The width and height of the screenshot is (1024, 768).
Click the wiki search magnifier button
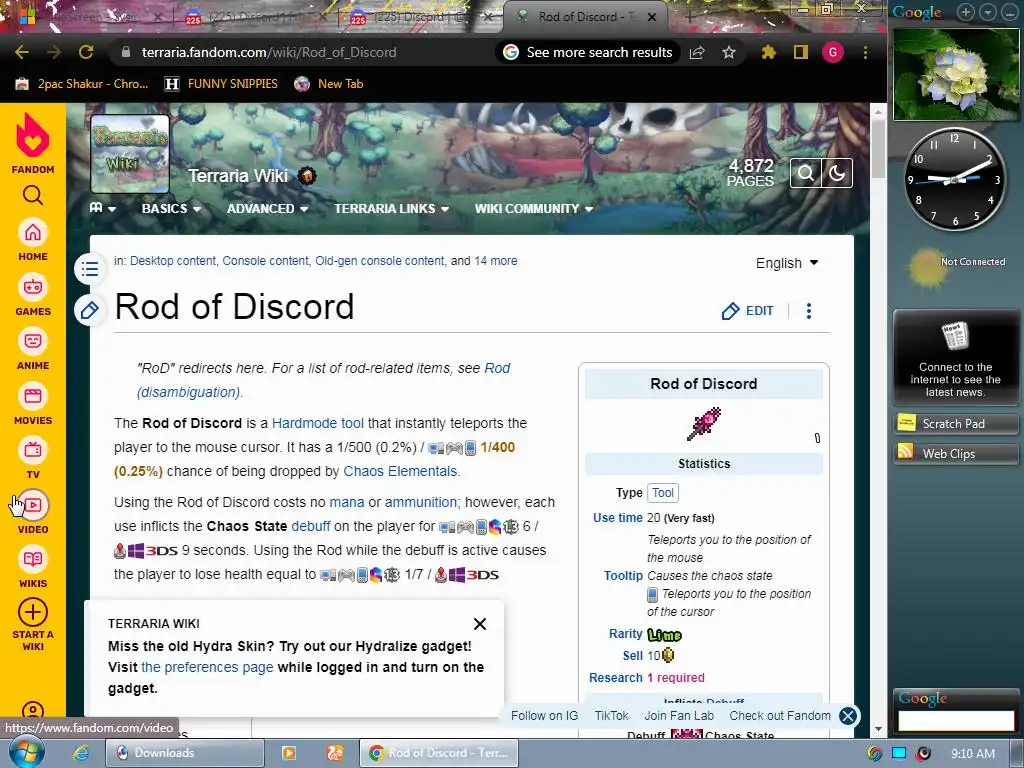(x=806, y=173)
